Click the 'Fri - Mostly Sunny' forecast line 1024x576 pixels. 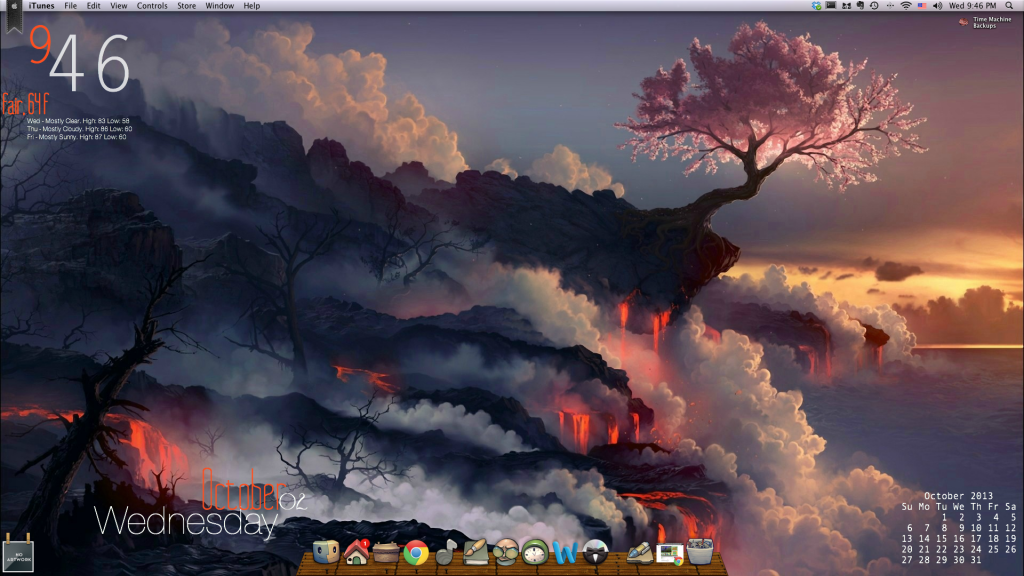point(76,136)
